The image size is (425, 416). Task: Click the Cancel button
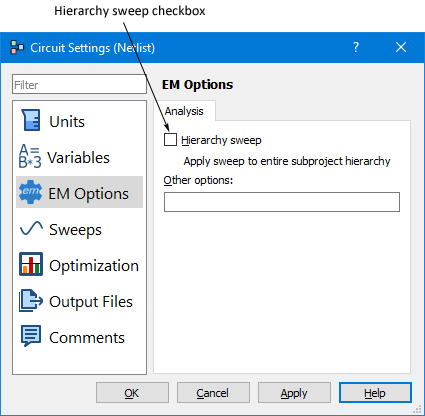tap(213, 393)
